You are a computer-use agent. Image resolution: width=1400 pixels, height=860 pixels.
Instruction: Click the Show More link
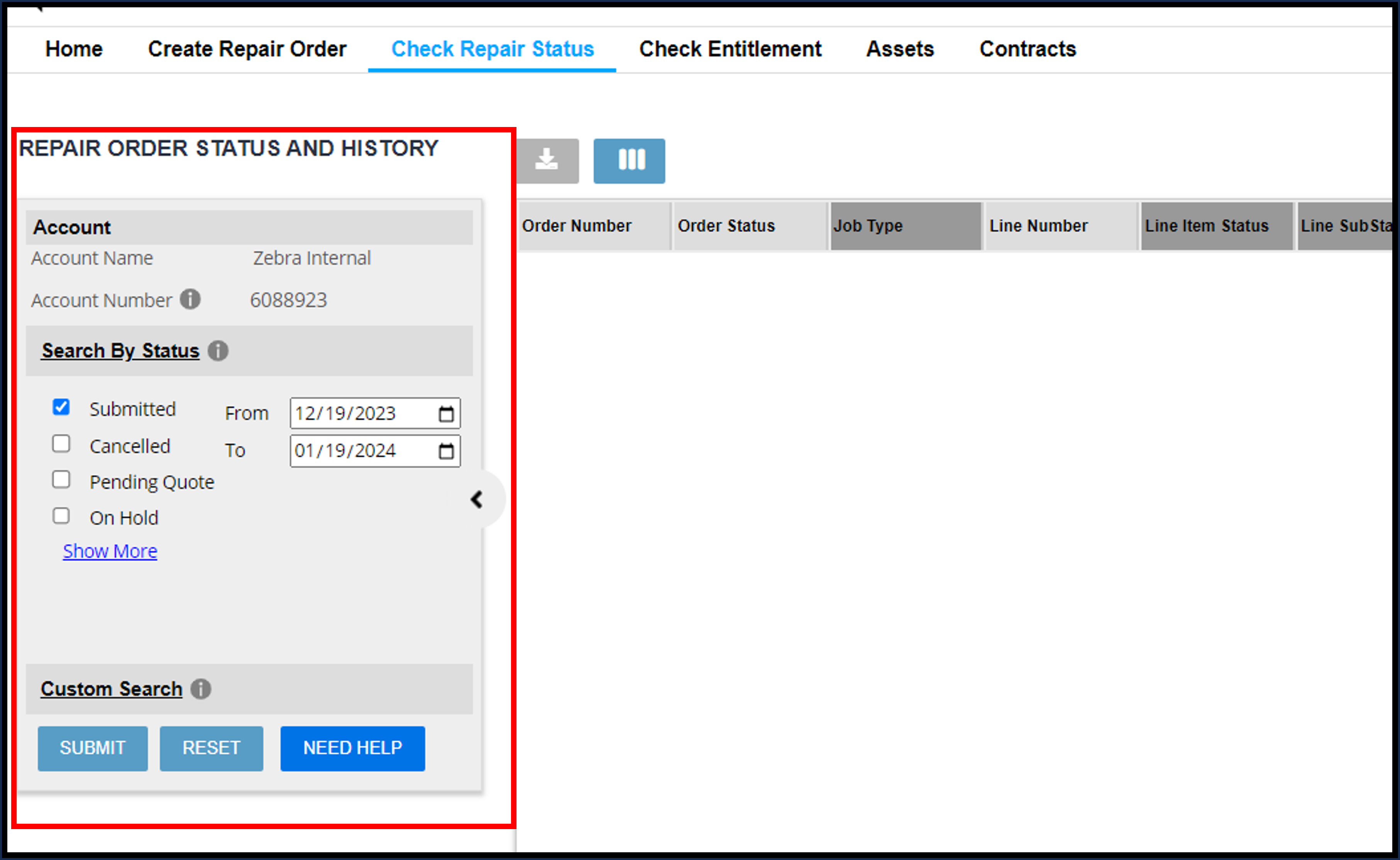110,551
